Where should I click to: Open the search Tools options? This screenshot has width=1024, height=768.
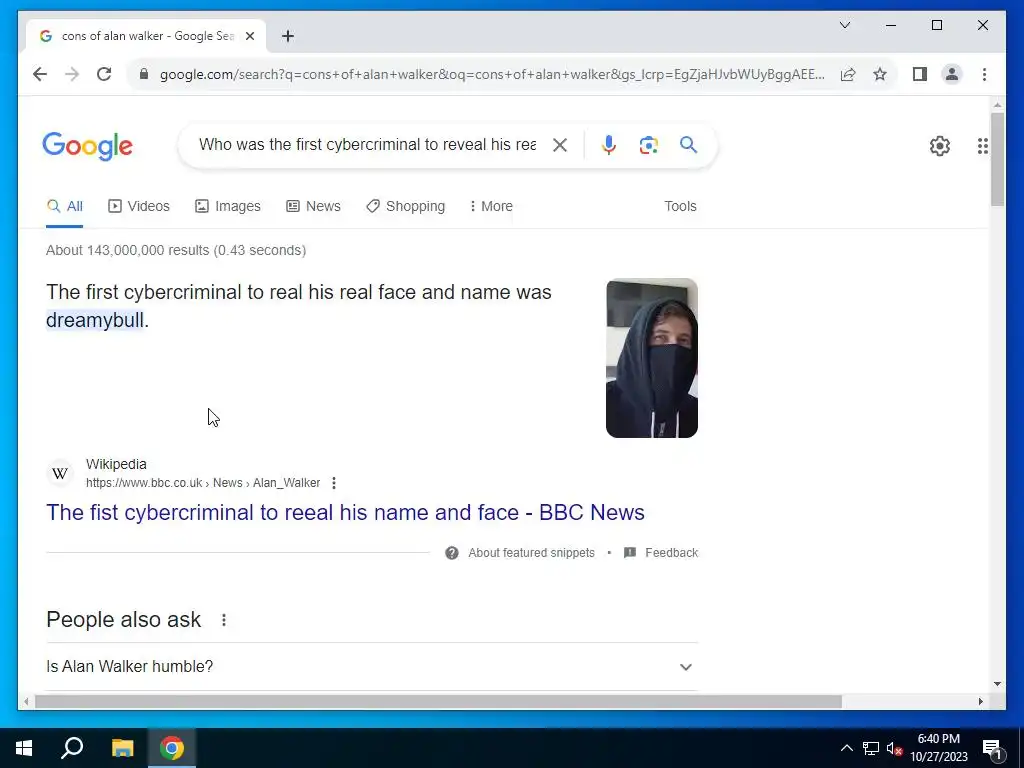click(680, 206)
